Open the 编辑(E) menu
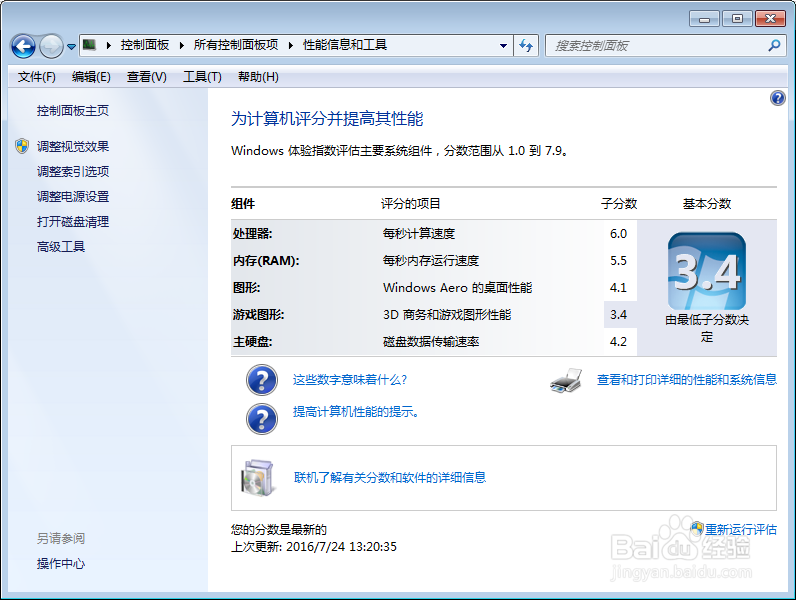796x600 pixels. pyautogui.click(x=91, y=77)
